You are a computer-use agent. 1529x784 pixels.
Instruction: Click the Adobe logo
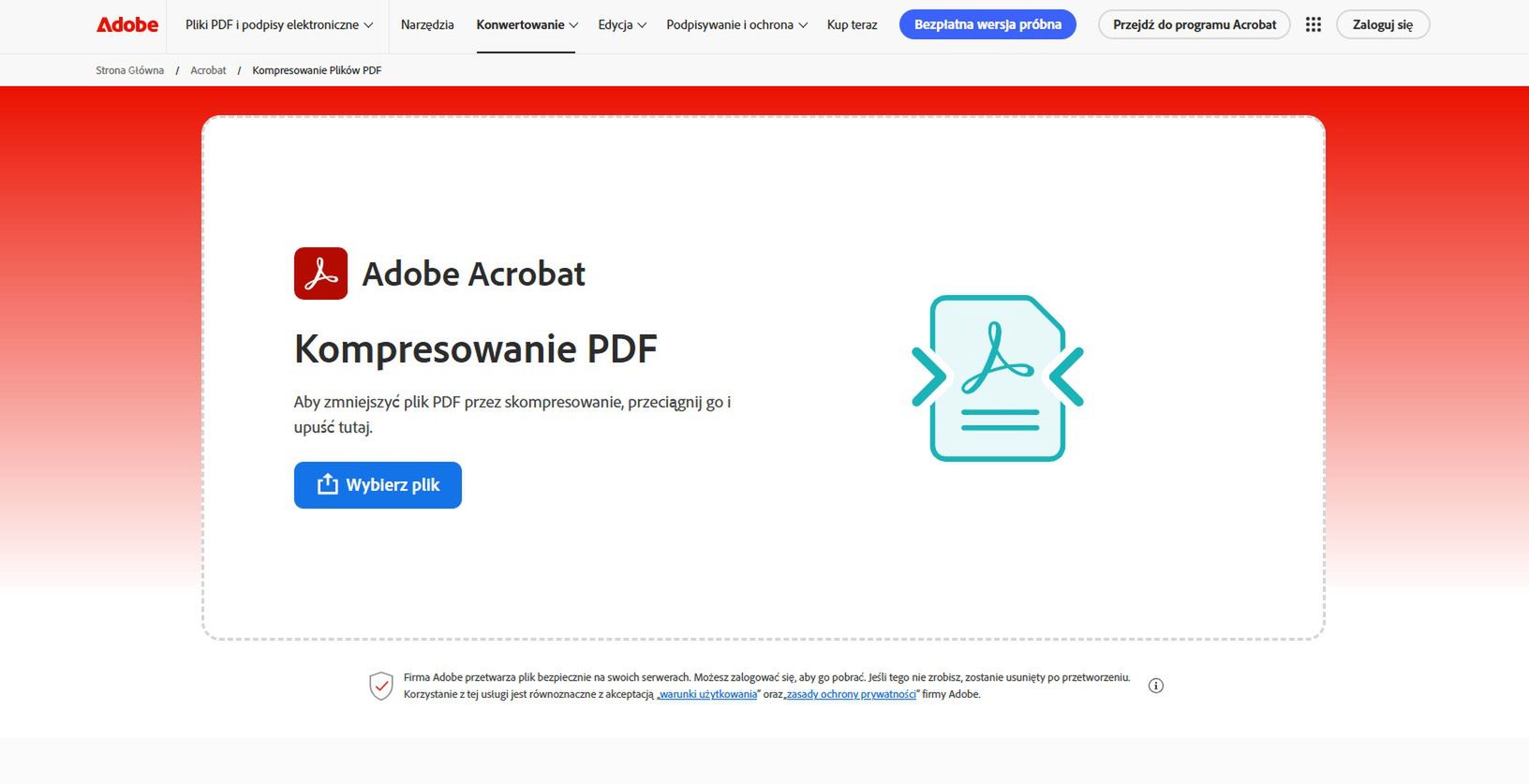pos(127,25)
